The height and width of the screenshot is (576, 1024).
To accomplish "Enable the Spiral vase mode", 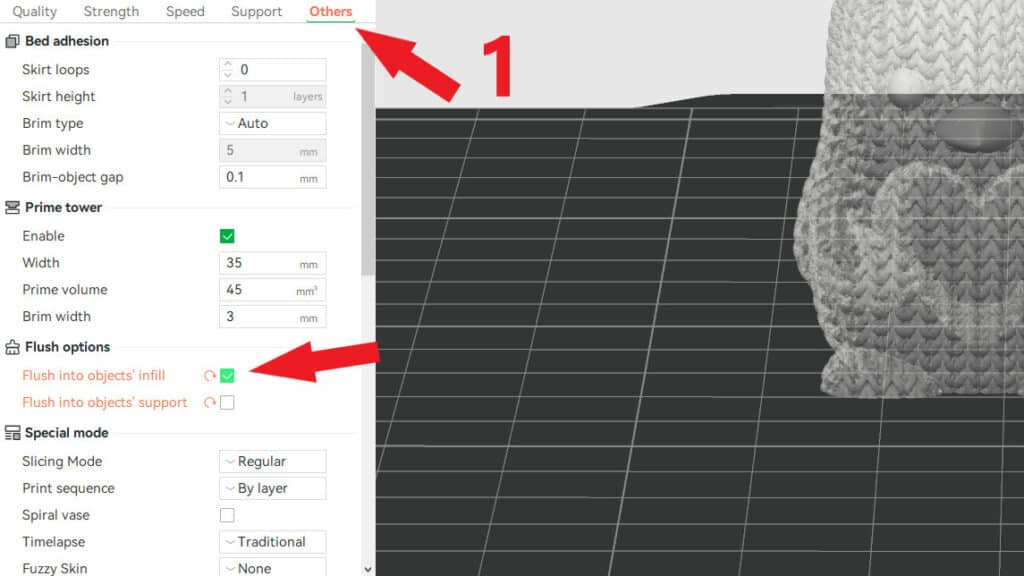I will point(227,515).
